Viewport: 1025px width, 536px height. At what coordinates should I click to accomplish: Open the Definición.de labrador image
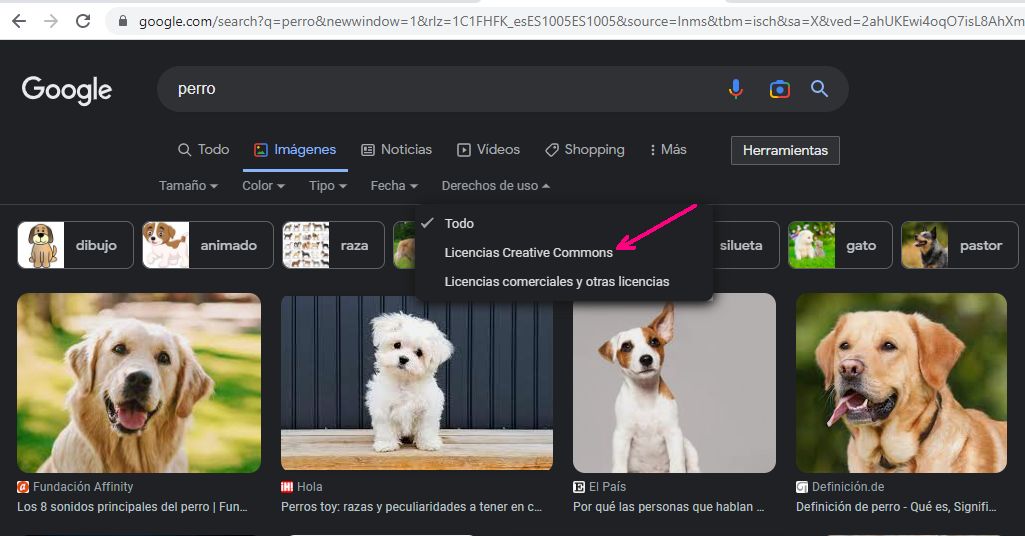point(901,383)
